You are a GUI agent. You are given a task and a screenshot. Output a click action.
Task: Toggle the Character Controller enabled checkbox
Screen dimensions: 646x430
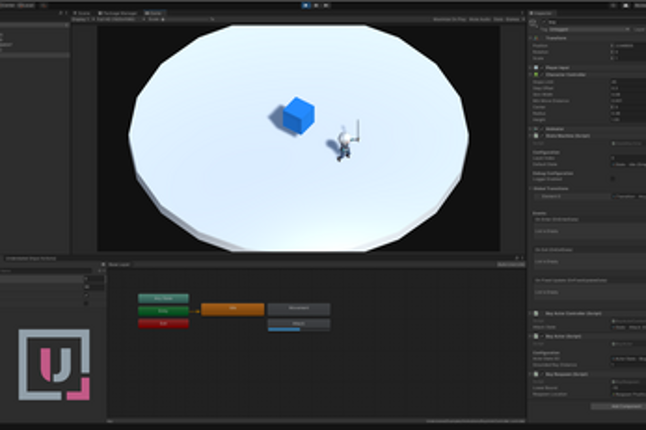tap(542, 75)
